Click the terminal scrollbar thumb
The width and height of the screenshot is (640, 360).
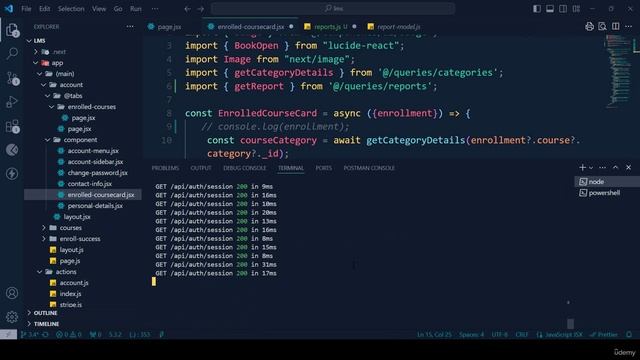(570, 324)
